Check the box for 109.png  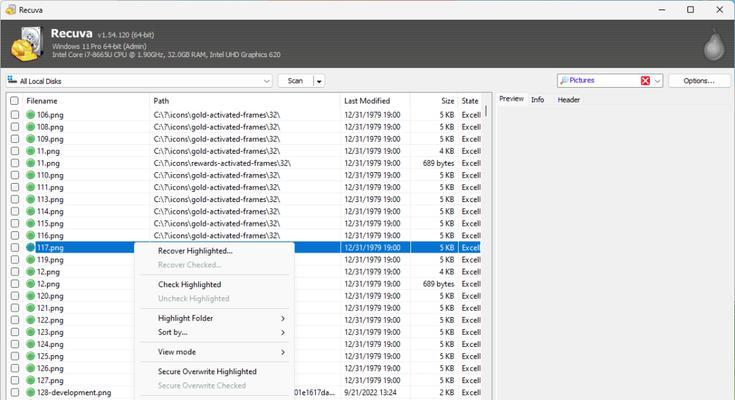click(15, 139)
